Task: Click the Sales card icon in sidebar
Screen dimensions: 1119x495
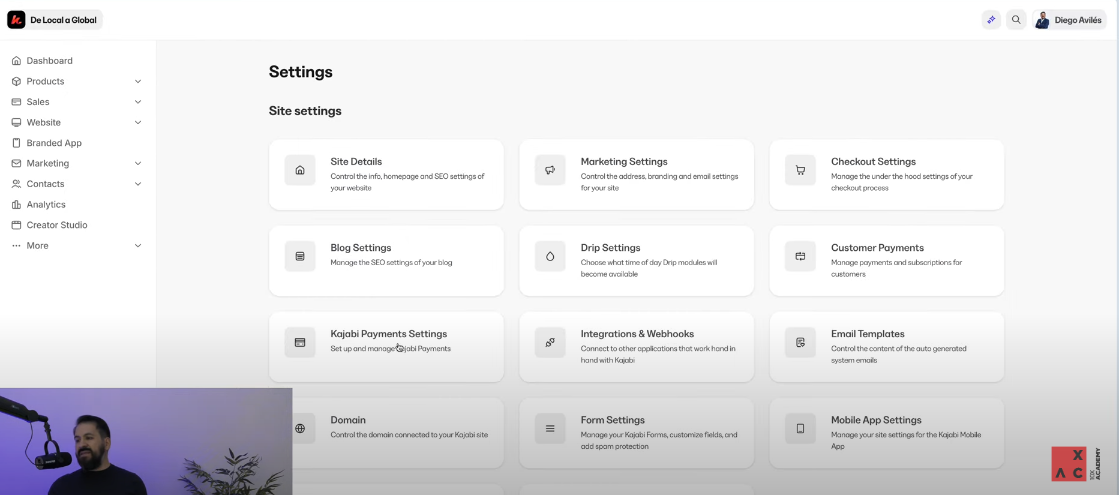Action: pyautogui.click(x=16, y=102)
